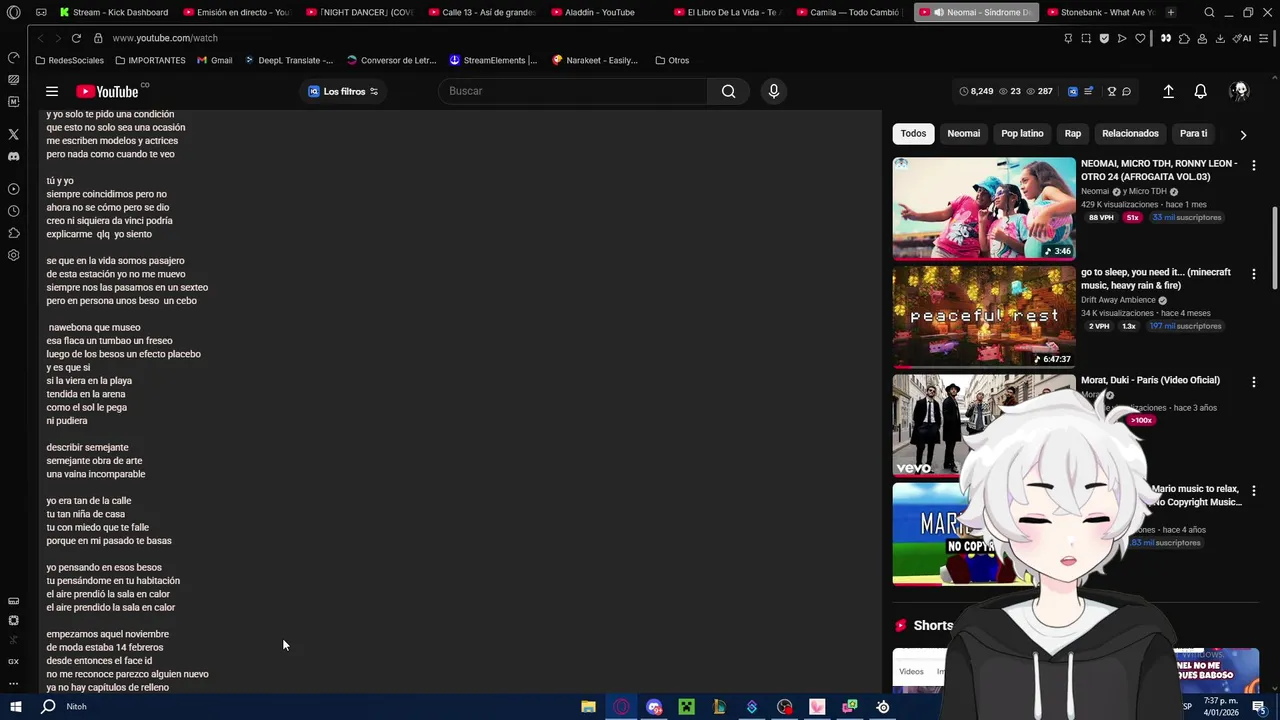Select the Relacionados filter chip
Viewport: 1280px width, 720px height.
(x=1130, y=134)
